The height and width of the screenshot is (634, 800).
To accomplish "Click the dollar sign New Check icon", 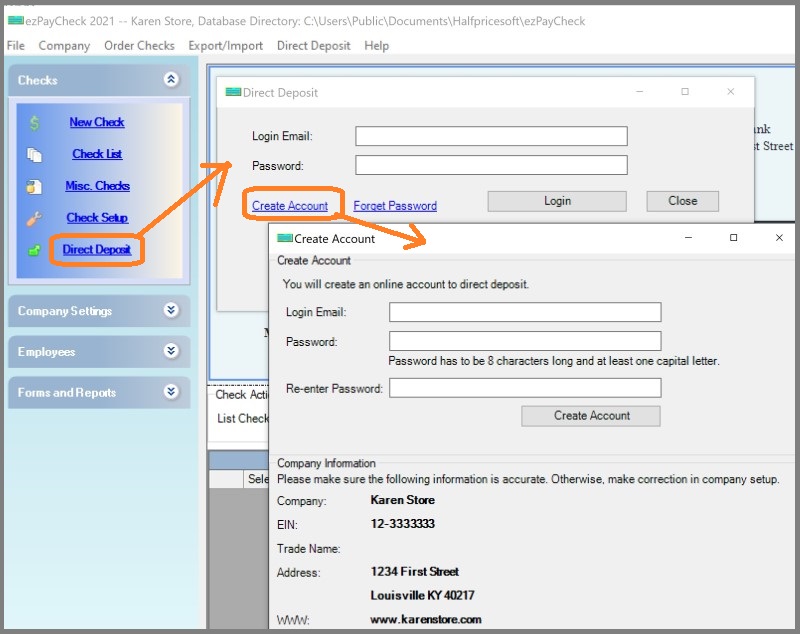I will 35,123.
